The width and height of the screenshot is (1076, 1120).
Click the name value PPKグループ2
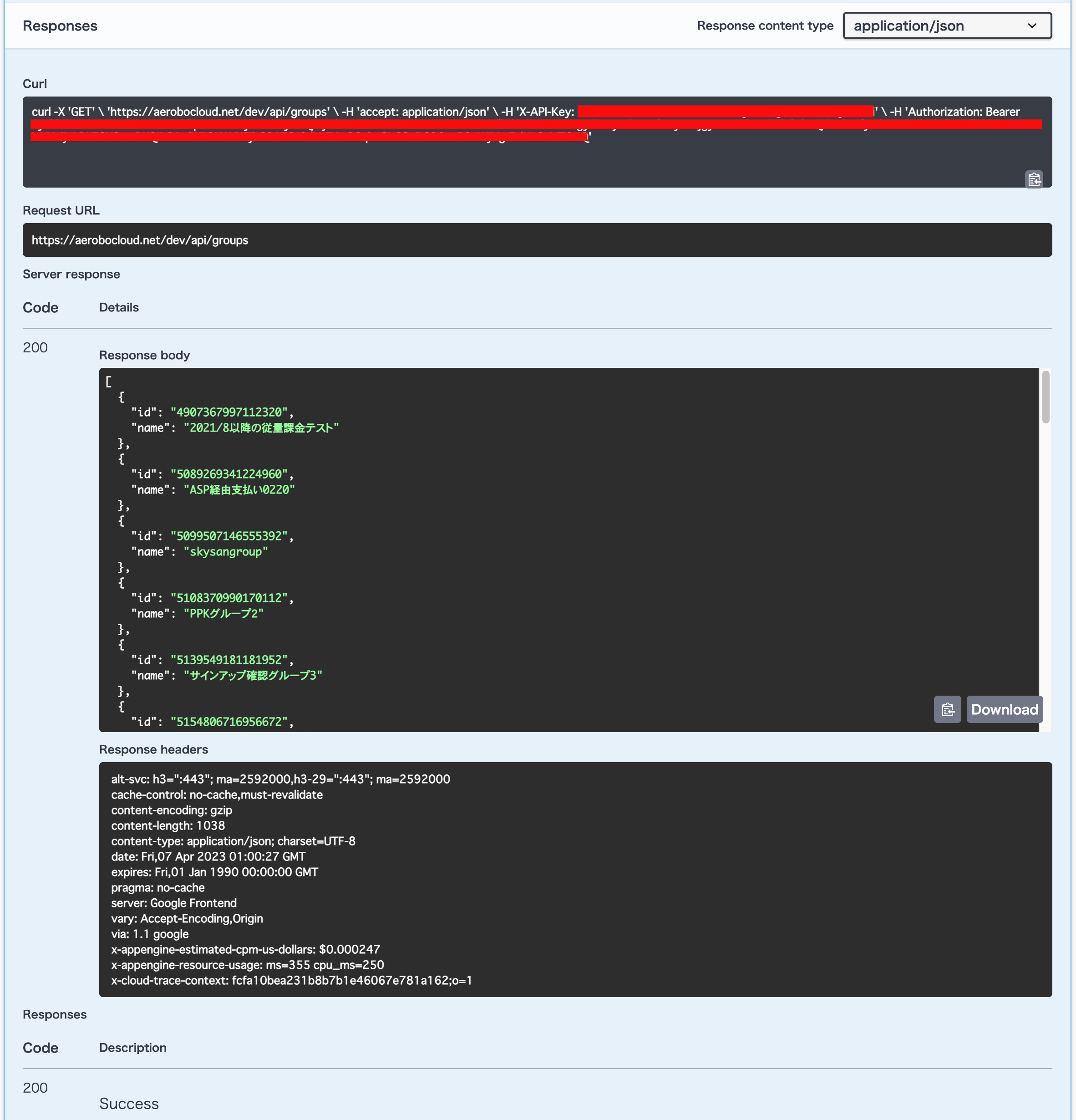tap(223, 613)
